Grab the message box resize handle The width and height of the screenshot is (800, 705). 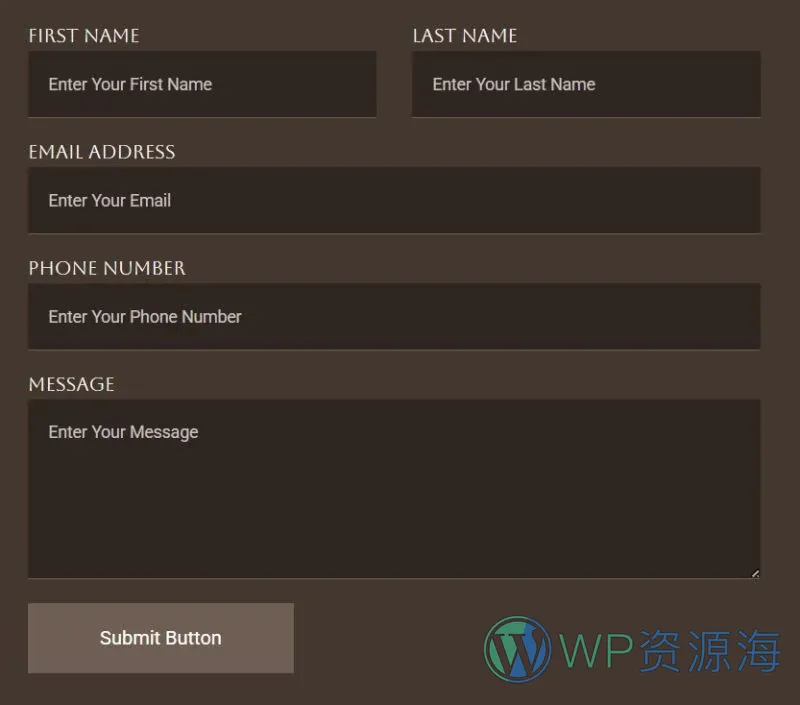(x=756, y=574)
